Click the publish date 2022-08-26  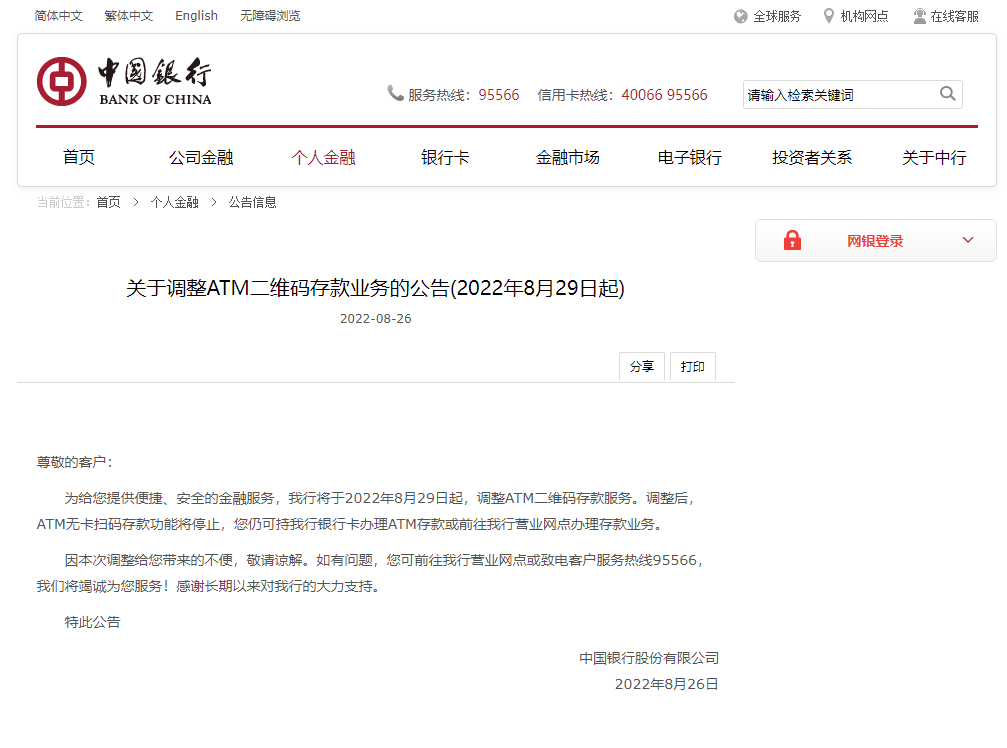pos(376,318)
